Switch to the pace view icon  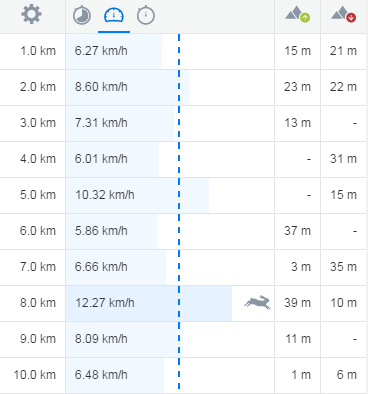(x=82, y=15)
